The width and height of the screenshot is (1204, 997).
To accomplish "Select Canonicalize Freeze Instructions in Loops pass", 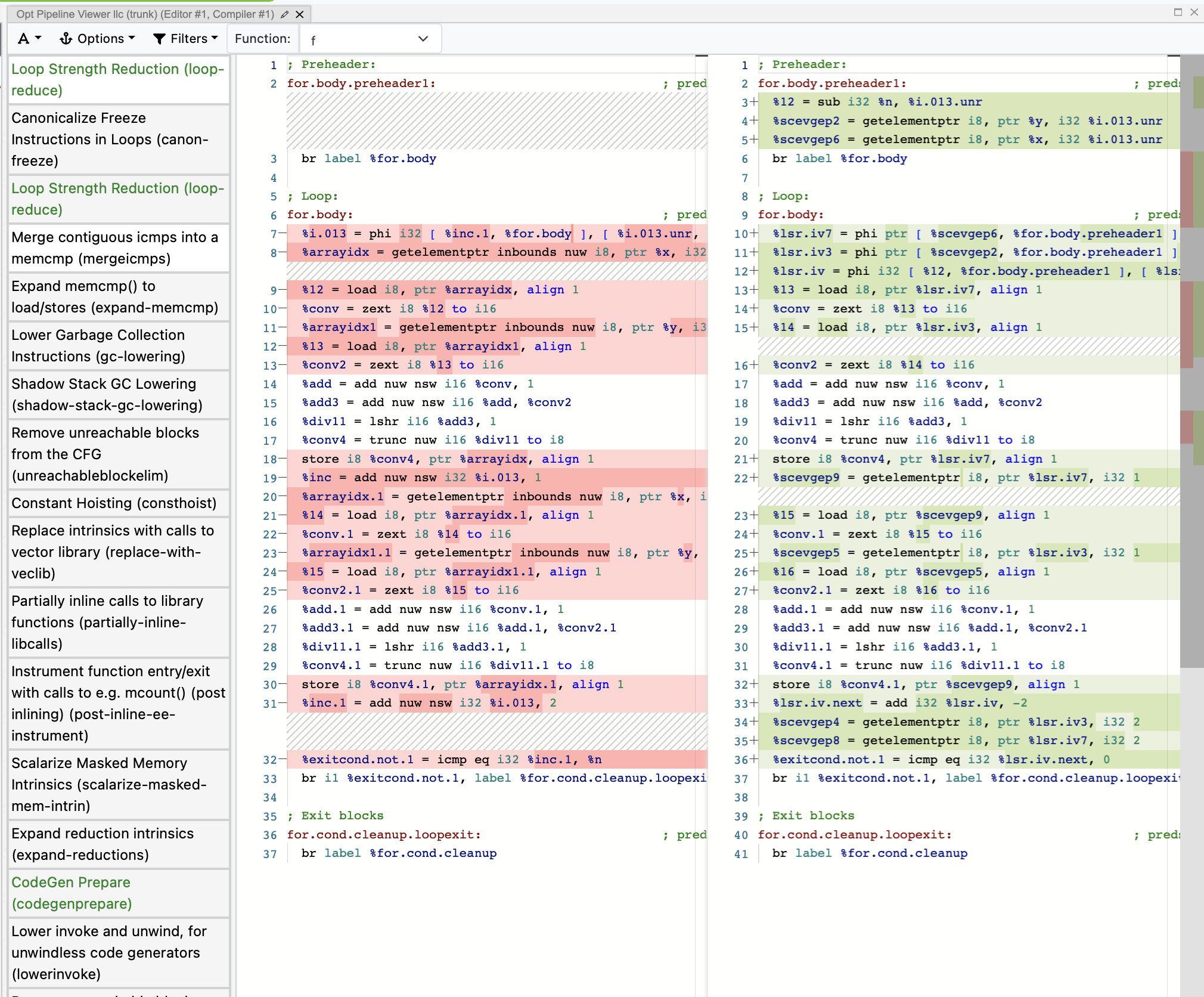I will (x=119, y=140).
